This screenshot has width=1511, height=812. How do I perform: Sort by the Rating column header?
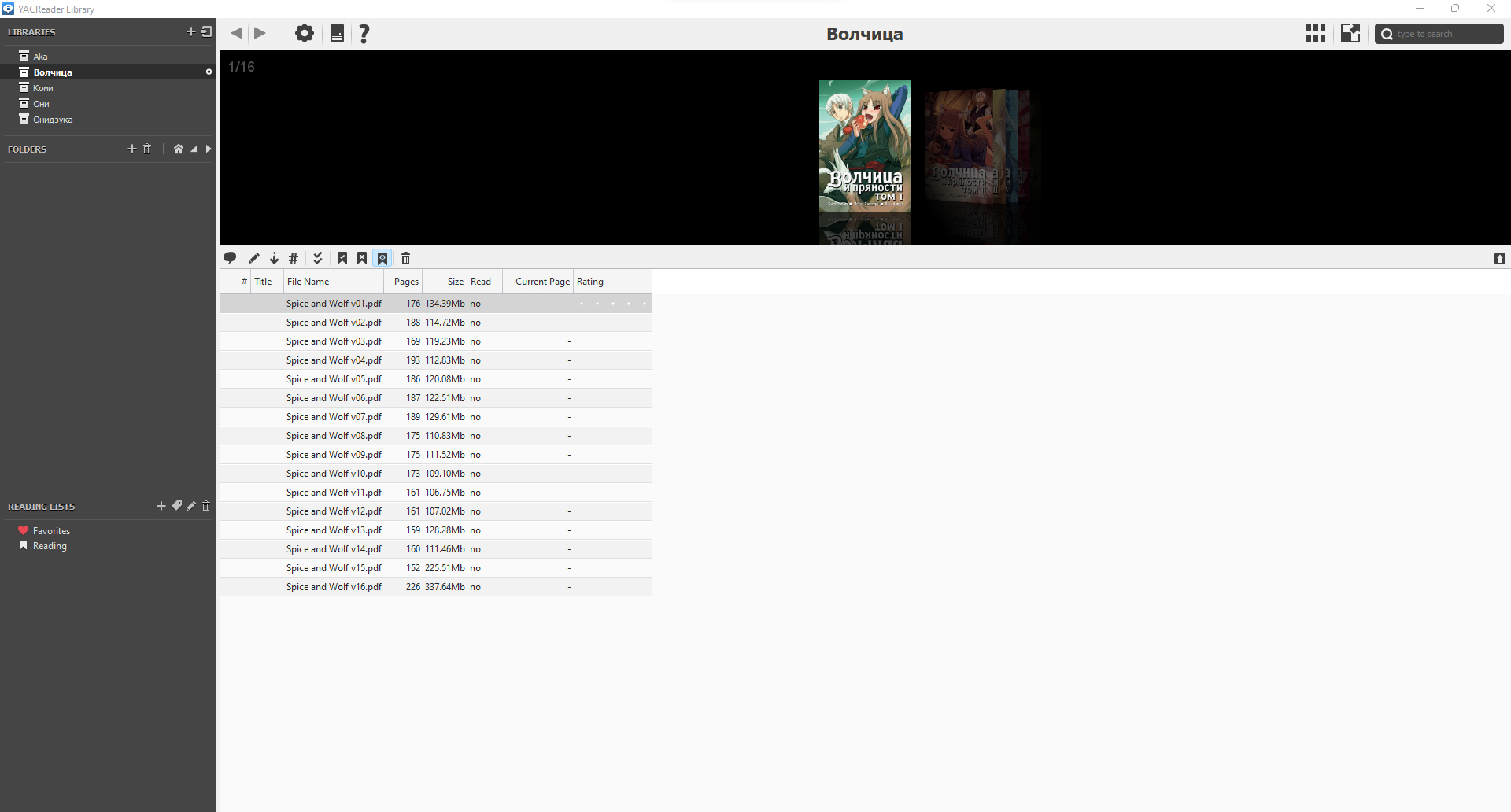click(x=612, y=282)
